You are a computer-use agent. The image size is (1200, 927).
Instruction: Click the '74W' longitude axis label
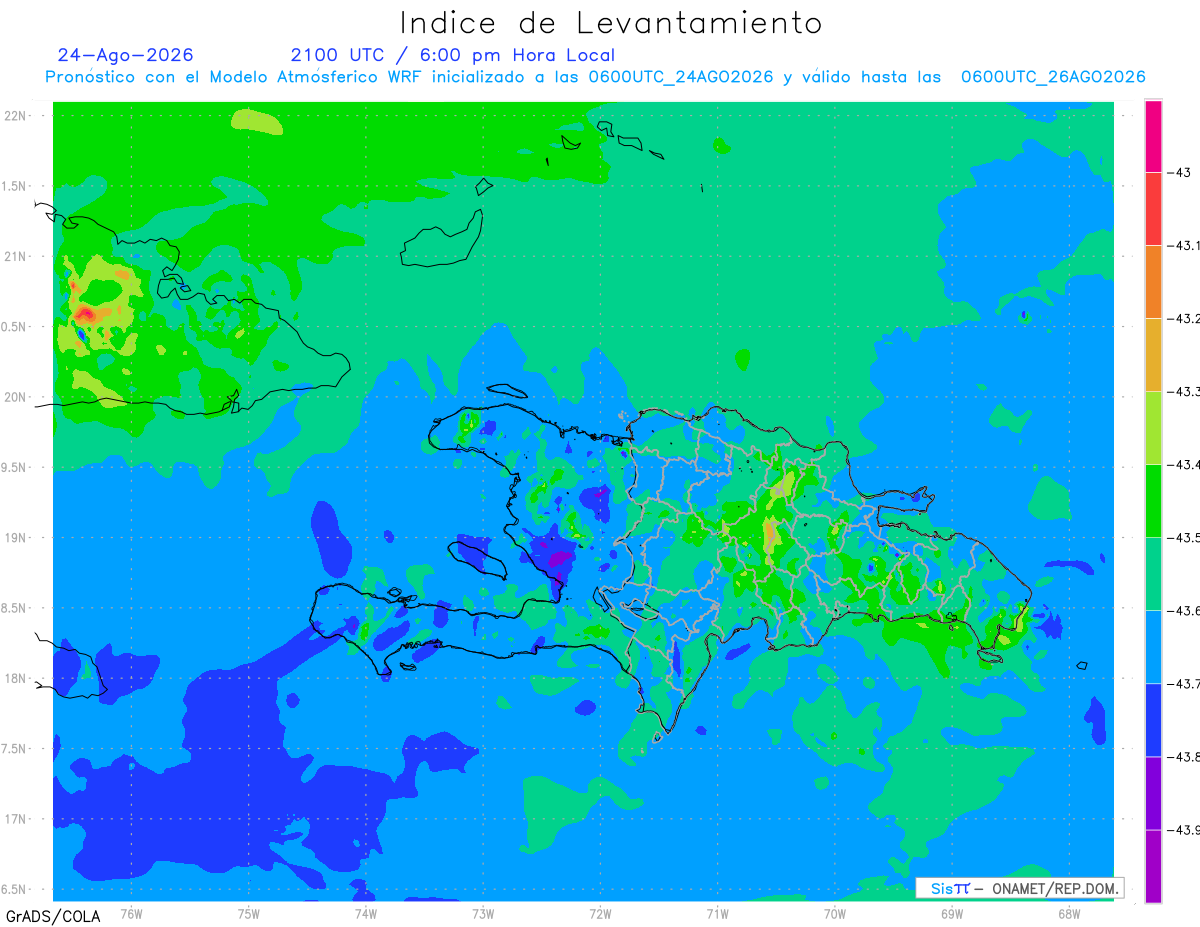(x=365, y=915)
